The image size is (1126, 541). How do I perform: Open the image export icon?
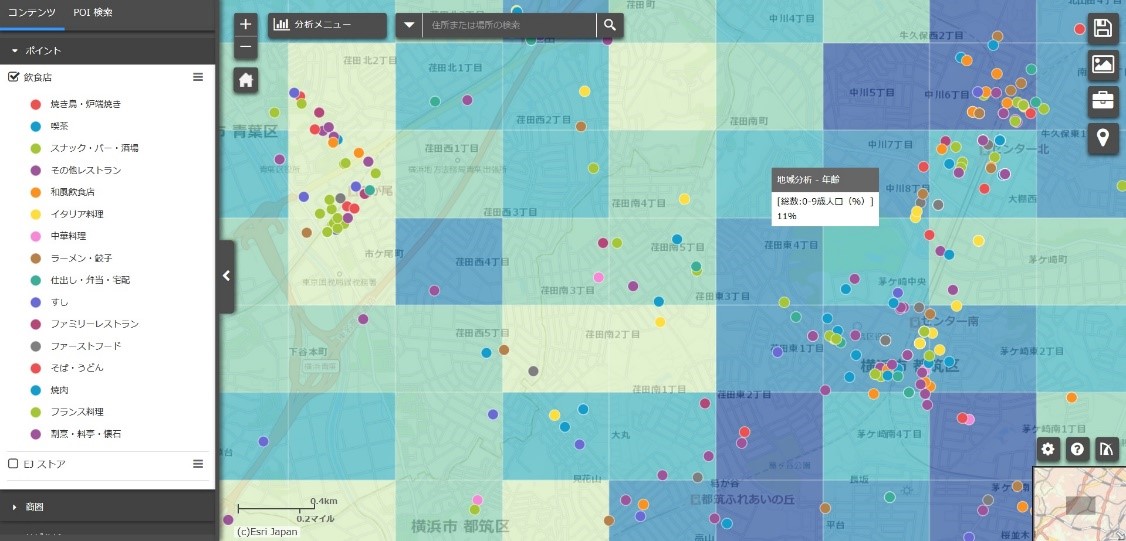click(1103, 64)
